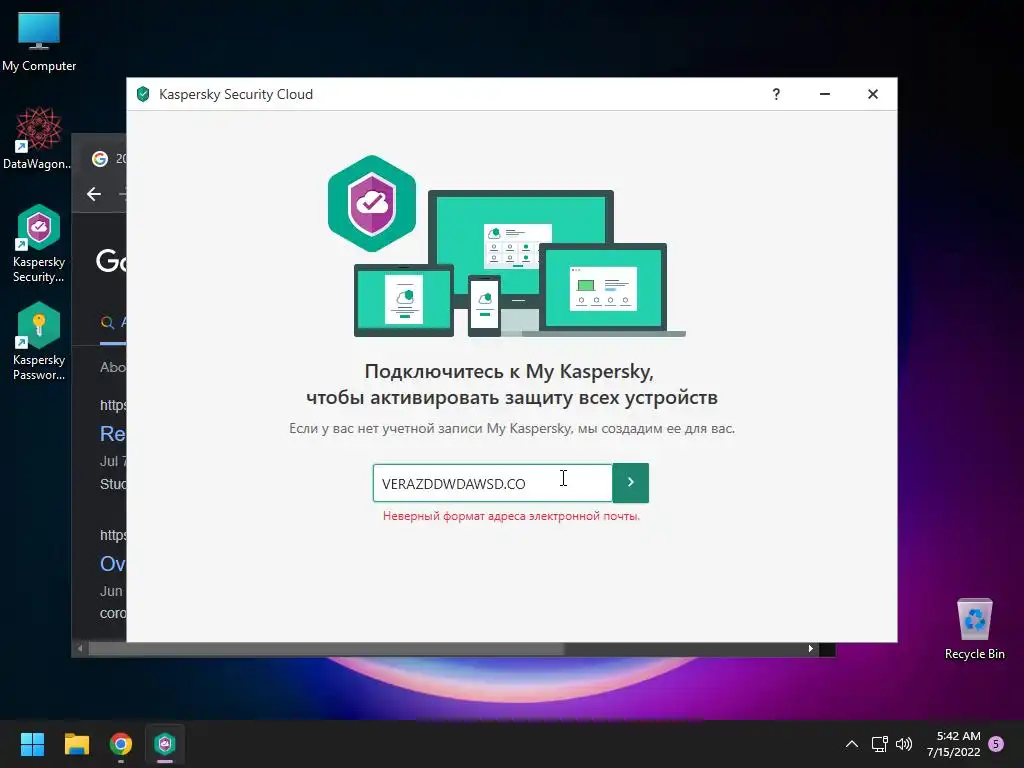Close the Kaspersky Security Cloud window
Image resolution: width=1024 pixels, height=768 pixels.
872,94
